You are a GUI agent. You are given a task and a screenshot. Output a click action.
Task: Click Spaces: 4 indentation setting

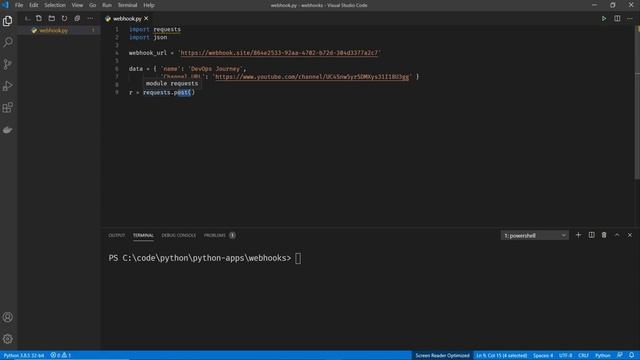(543, 355)
